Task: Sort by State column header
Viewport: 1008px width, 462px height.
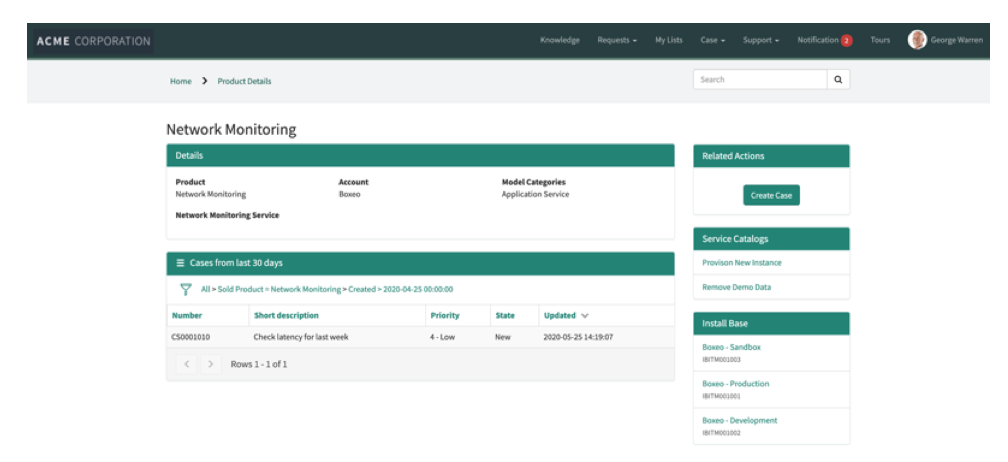Action: coord(505,315)
